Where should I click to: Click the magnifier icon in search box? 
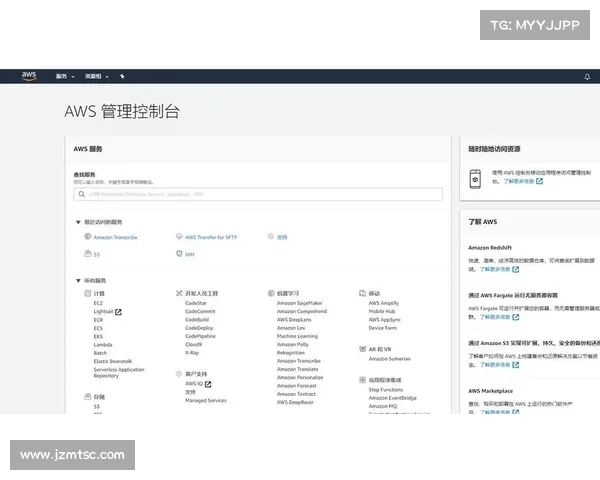[82, 194]
